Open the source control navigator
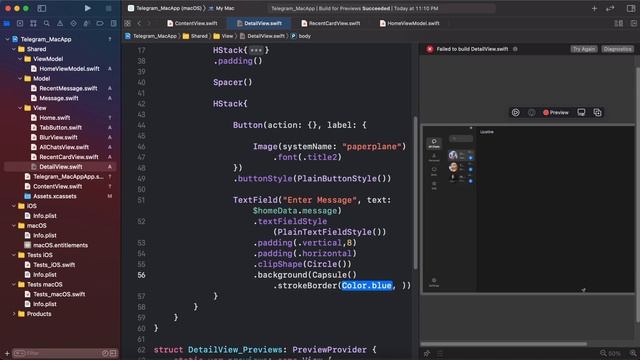Viewport: 640px width, 360px height. [20, 24]
